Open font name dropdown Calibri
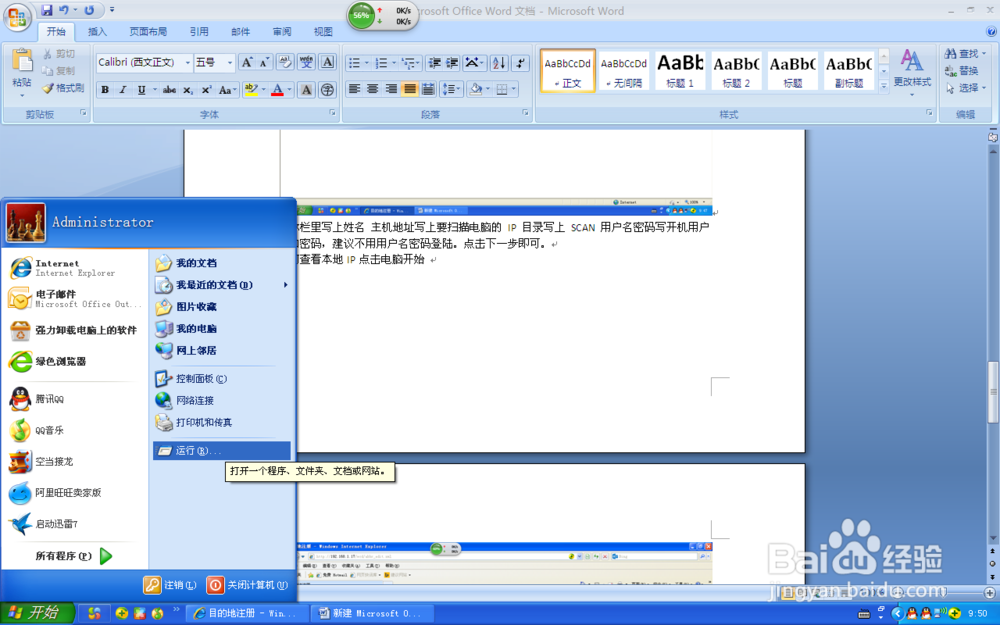This screenshot has height=625, width=1000. pos(188,62)
